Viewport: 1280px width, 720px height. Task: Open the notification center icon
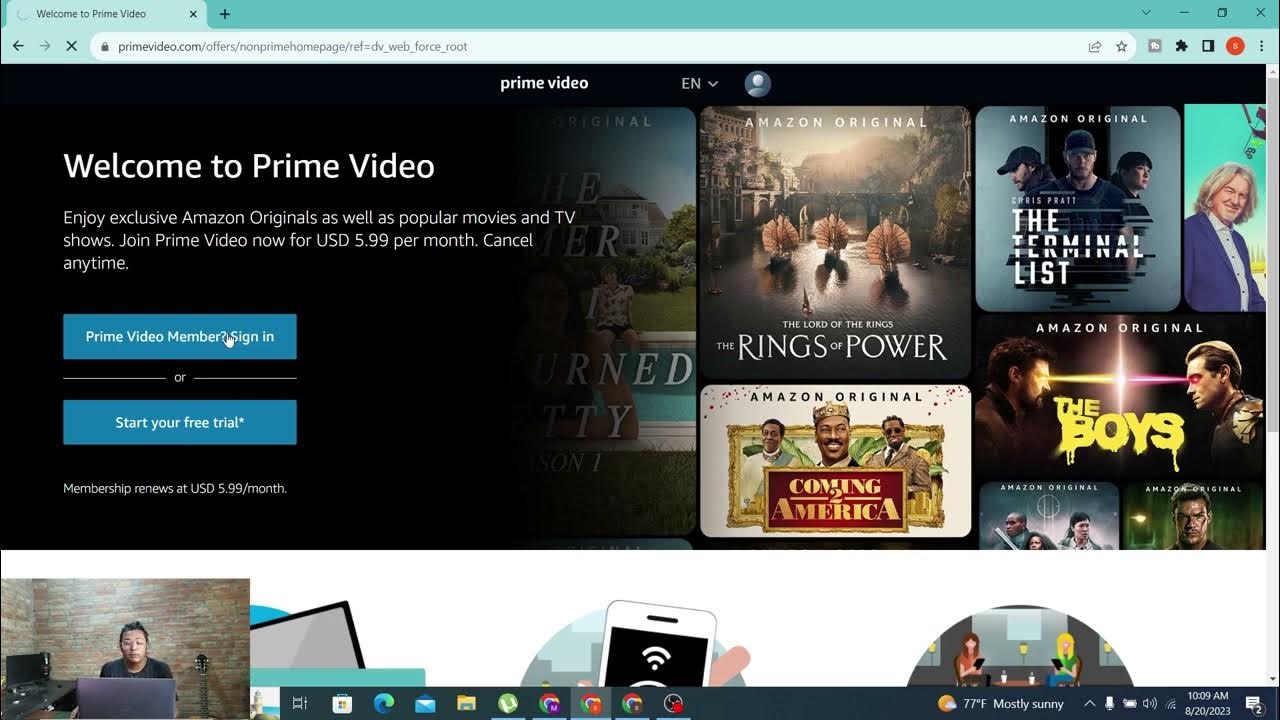tap(1254, 704)
